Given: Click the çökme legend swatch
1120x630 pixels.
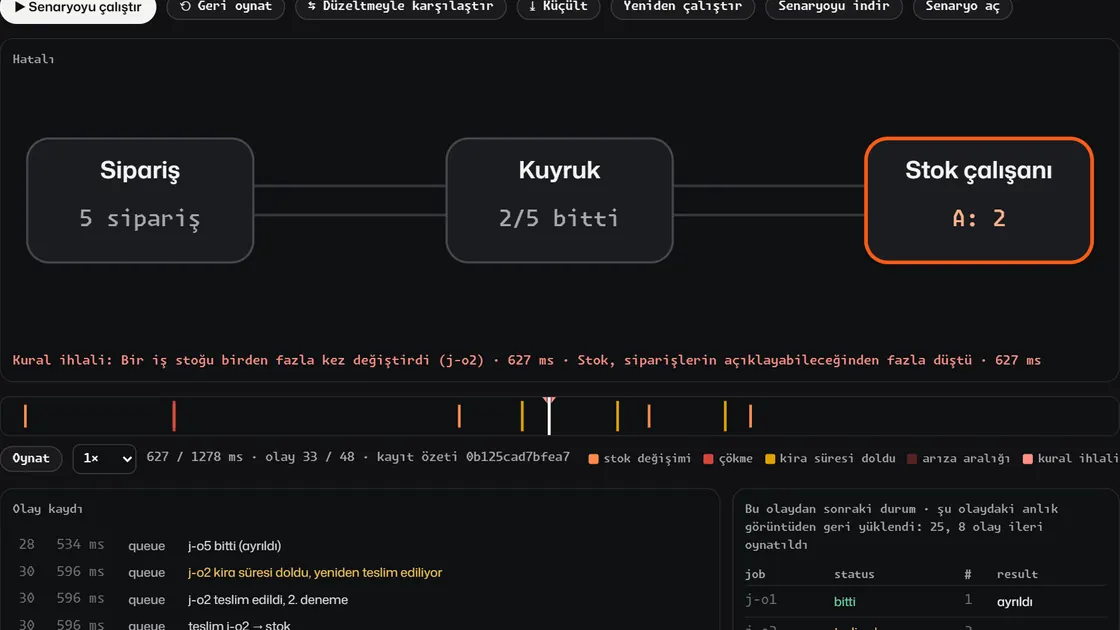Looking at the screenshot, I should (x=708, y=459).
